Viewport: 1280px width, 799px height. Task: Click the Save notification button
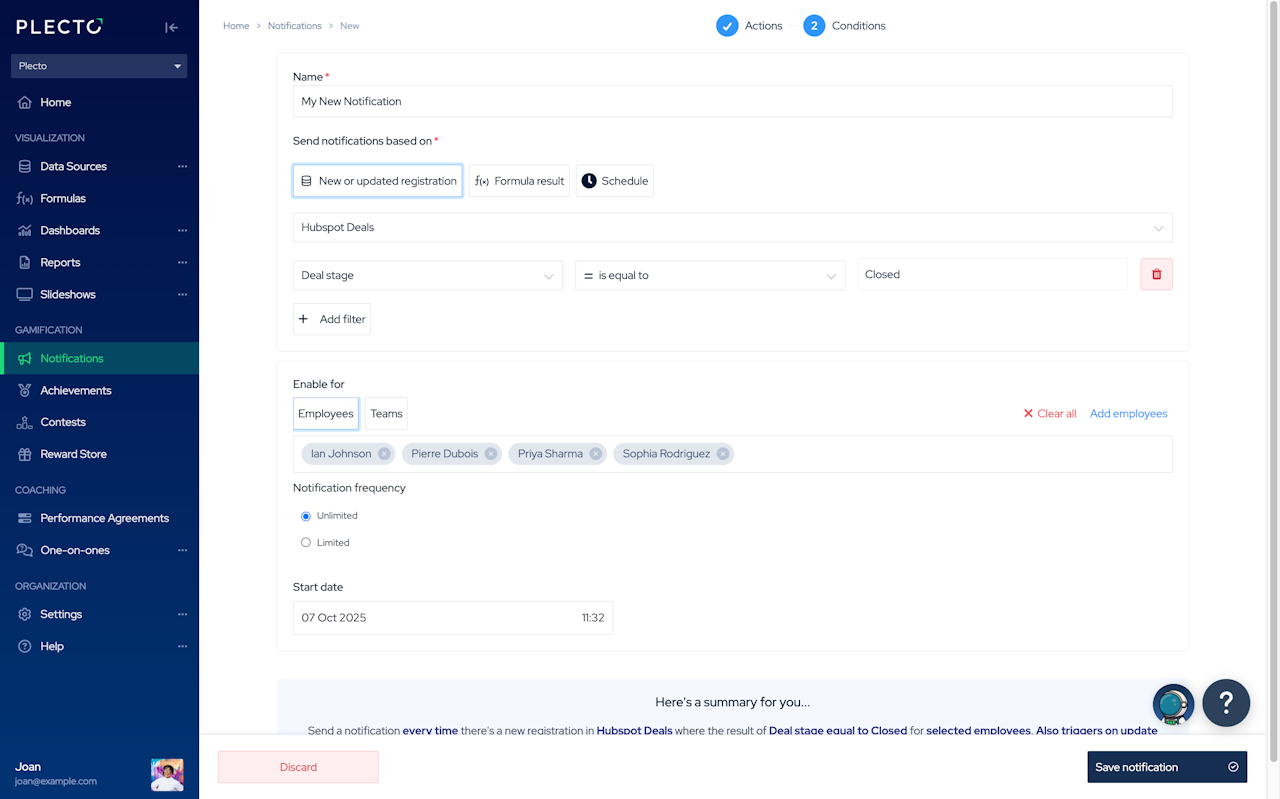(1167, 767)
